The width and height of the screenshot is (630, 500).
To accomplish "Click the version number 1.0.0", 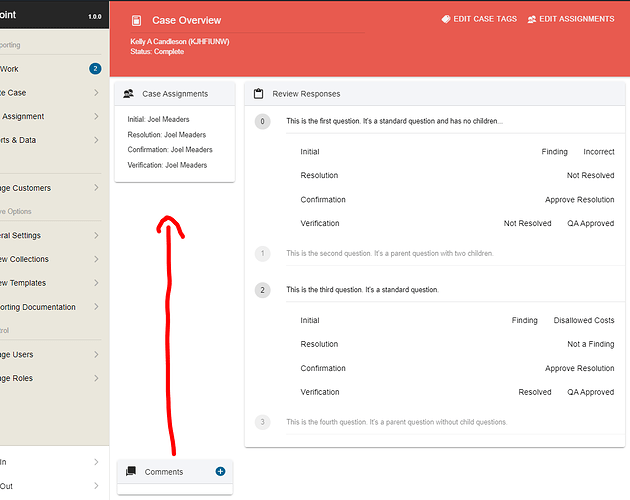I will (x=95, y=16).
